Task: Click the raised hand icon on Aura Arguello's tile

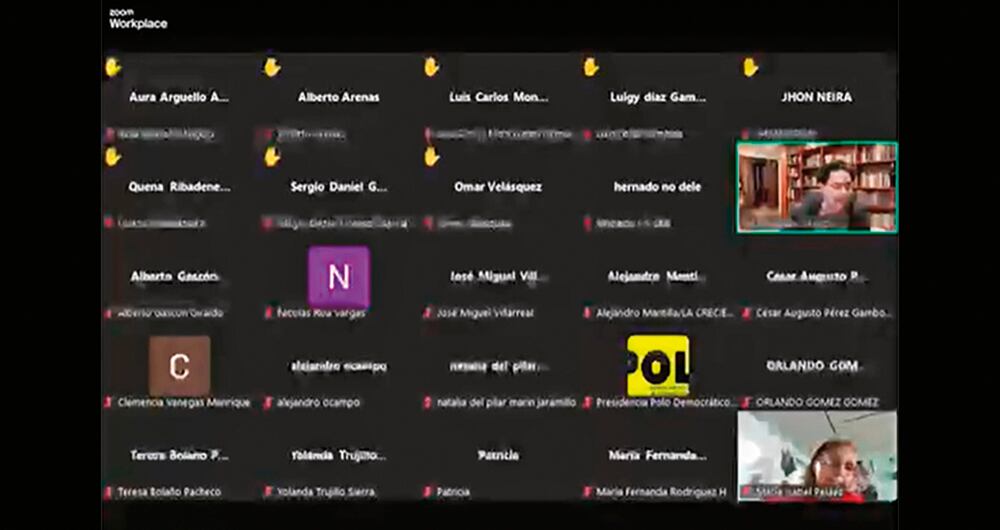Action: coord(113,67)
